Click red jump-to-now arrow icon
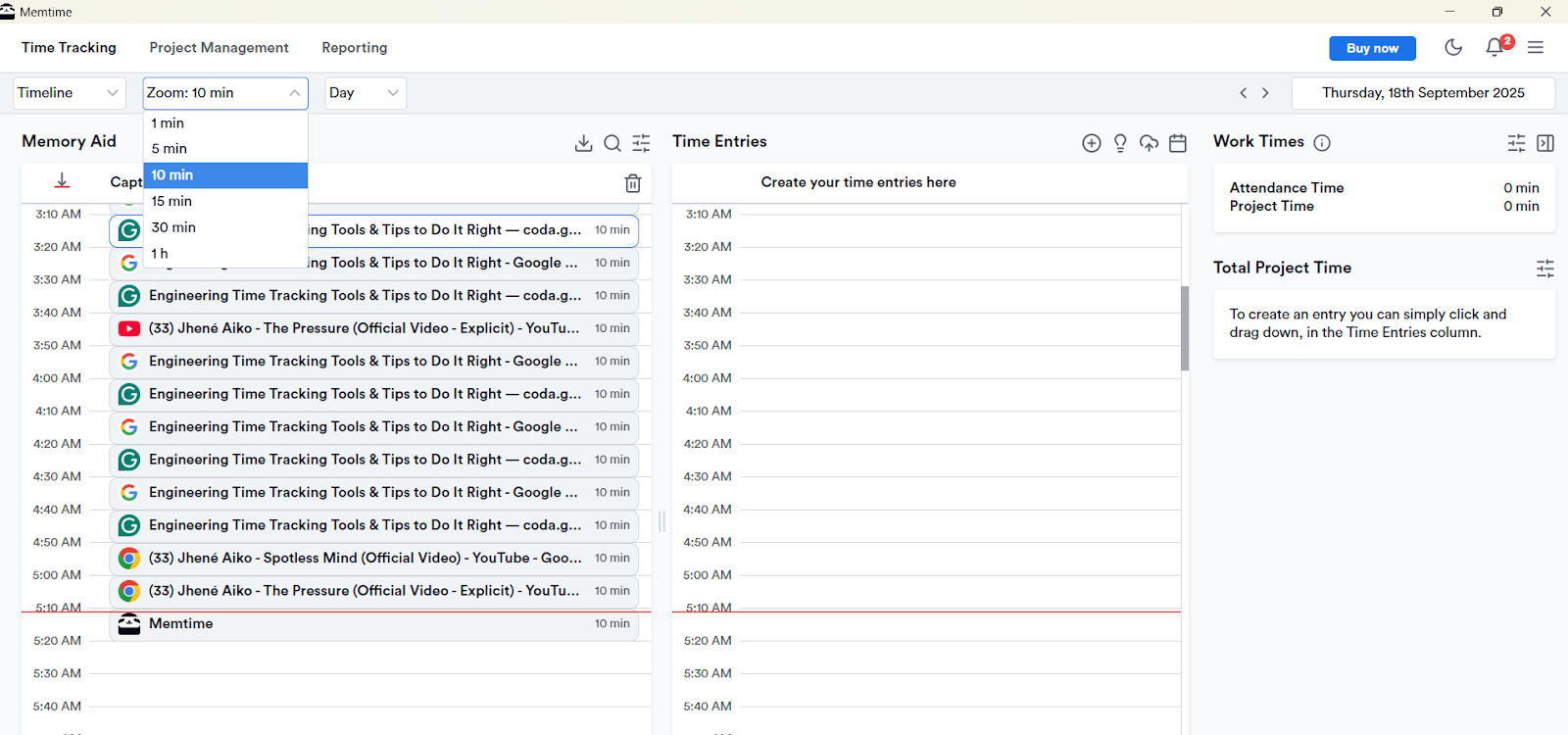Image resolution: width=1568 pixels, height=735 pixels. pos(62,181)
